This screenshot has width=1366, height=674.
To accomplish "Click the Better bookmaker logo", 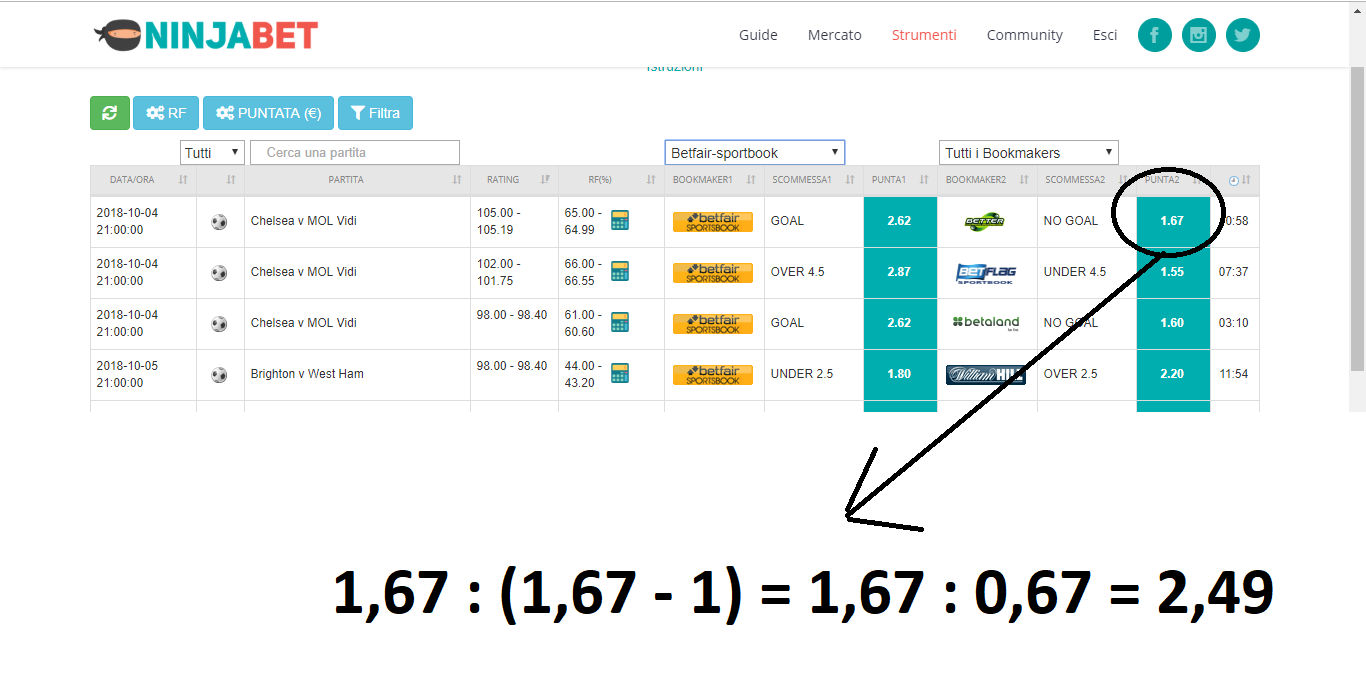I will tap(985, 221).
